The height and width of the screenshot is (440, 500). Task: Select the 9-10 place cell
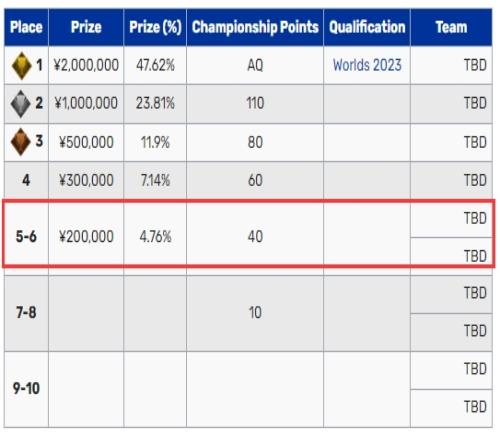click(x=26, y=389)
